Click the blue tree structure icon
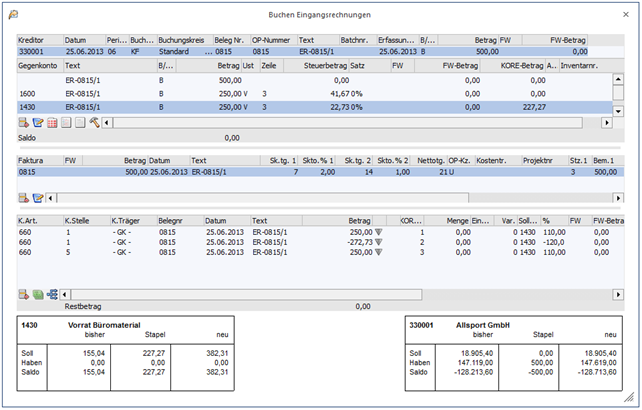Screen dimensions: 642x410 [51, 294]
